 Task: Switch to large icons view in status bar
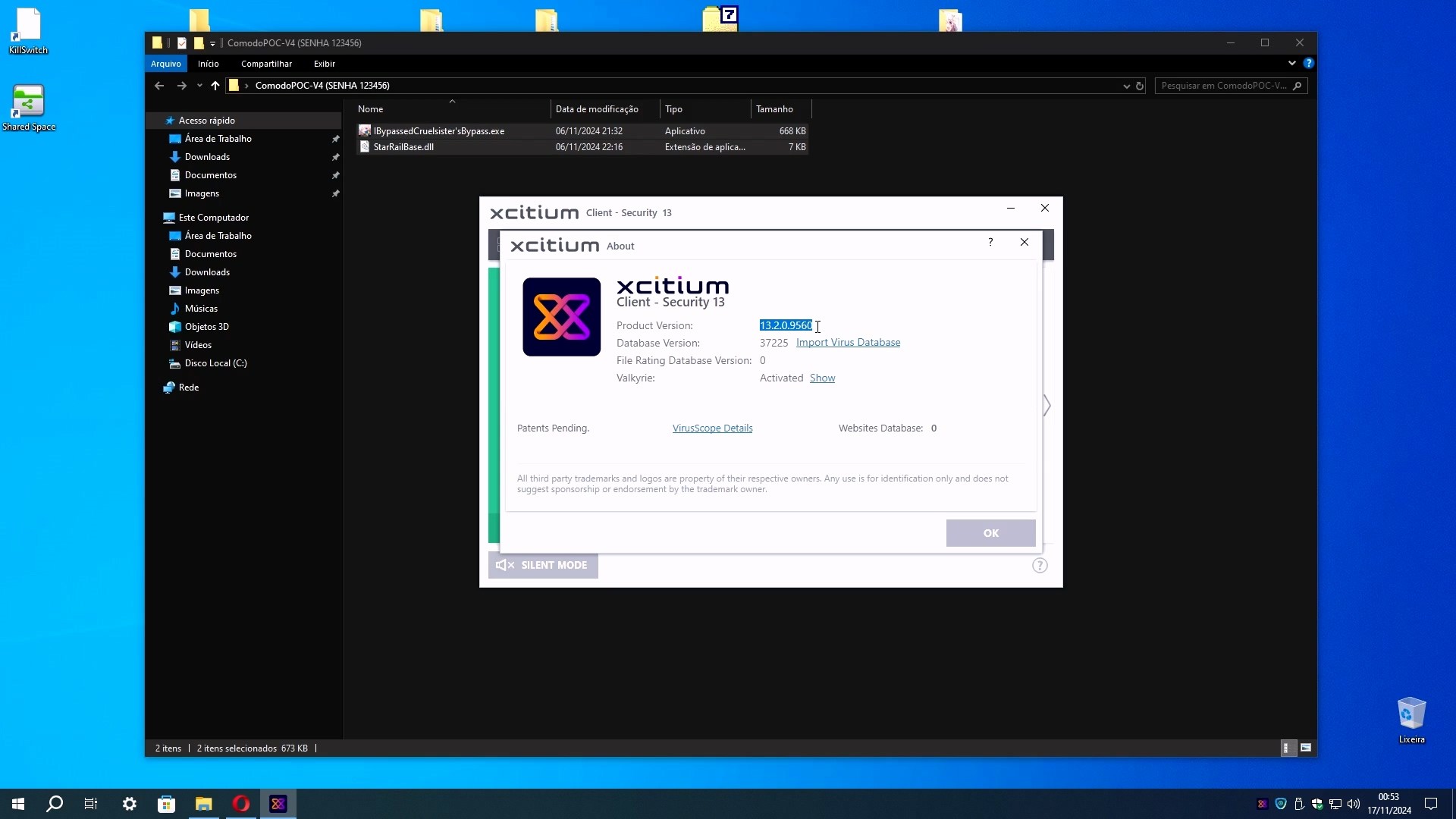click(x=1306, y=748)
